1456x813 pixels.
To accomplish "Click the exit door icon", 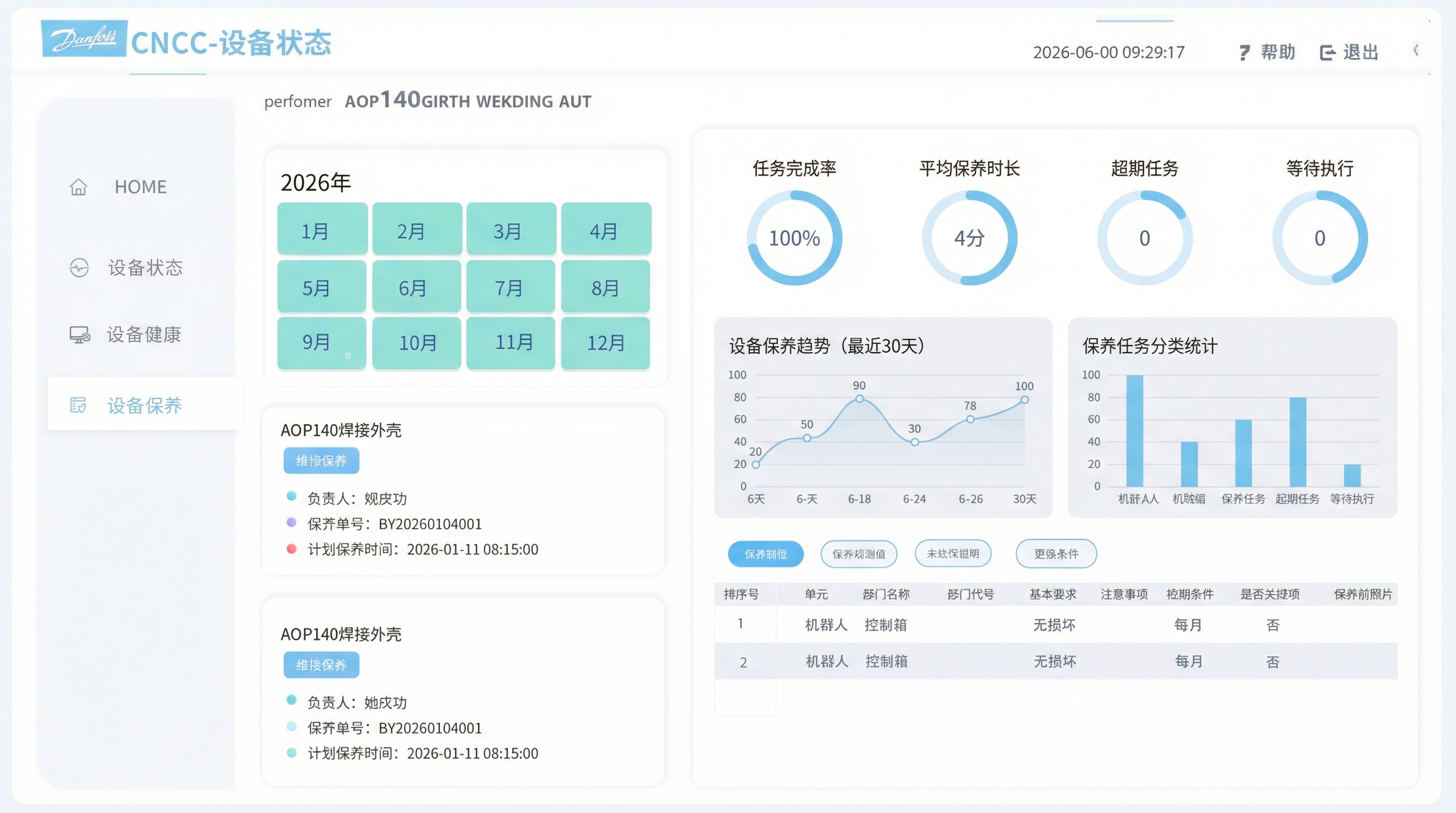I will (1327, 52).
